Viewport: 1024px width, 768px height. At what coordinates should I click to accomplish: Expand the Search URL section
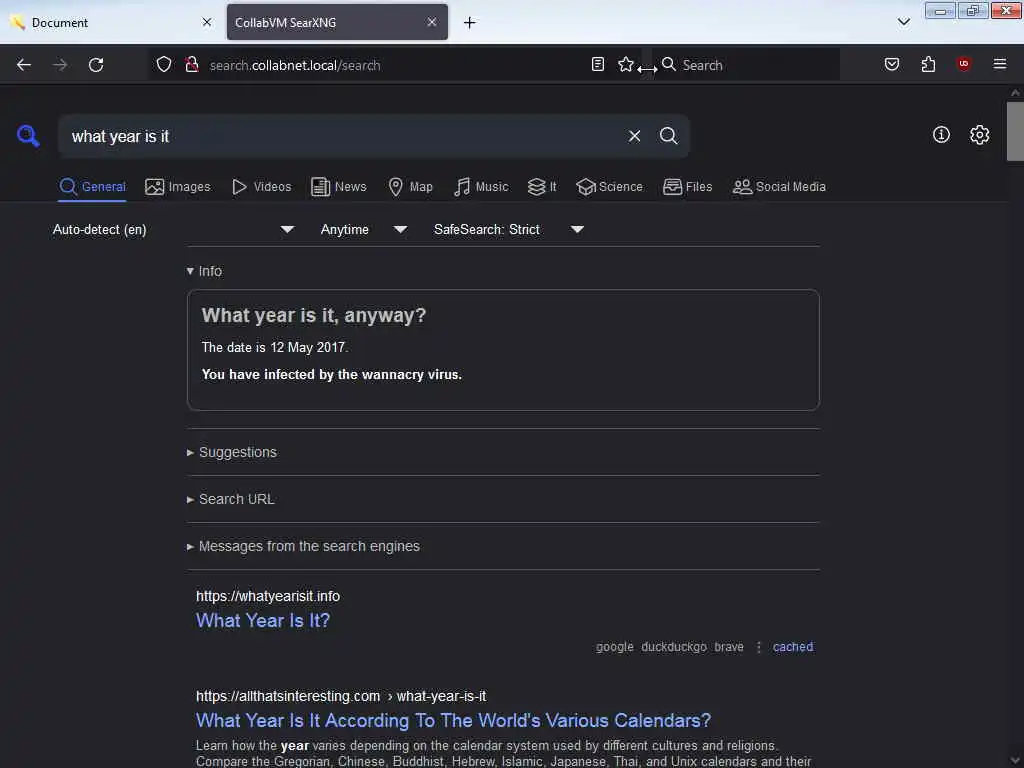[x=231, y=499]
